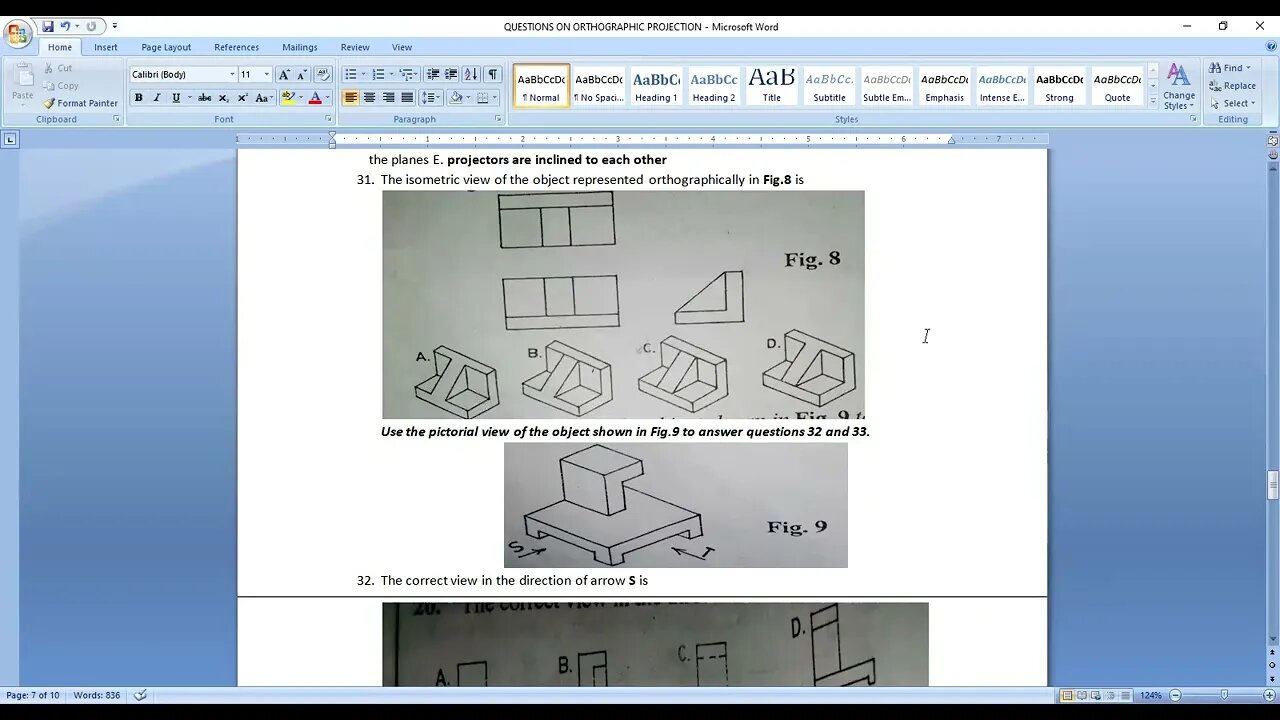Apply the Heading 1 style
This screenshot has width=1280, height=720.
pyautogui.click(x=656, y=86)
